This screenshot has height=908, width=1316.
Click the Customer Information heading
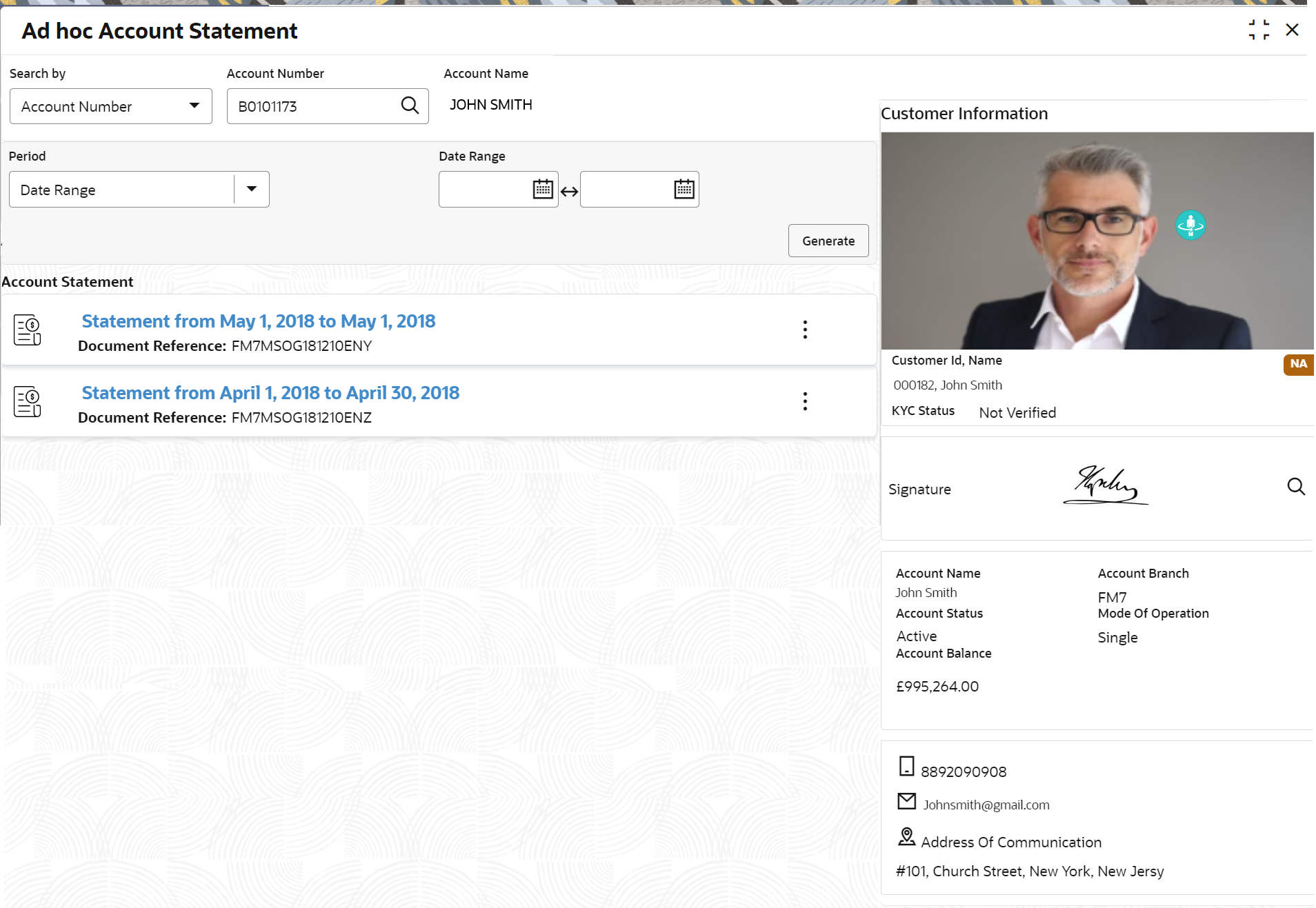pos(964,114)
